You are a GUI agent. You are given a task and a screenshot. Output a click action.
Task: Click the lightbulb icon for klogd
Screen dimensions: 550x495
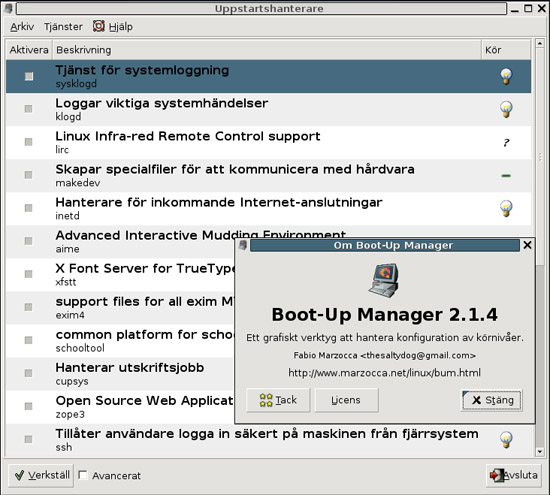click(x=506, y=109)
